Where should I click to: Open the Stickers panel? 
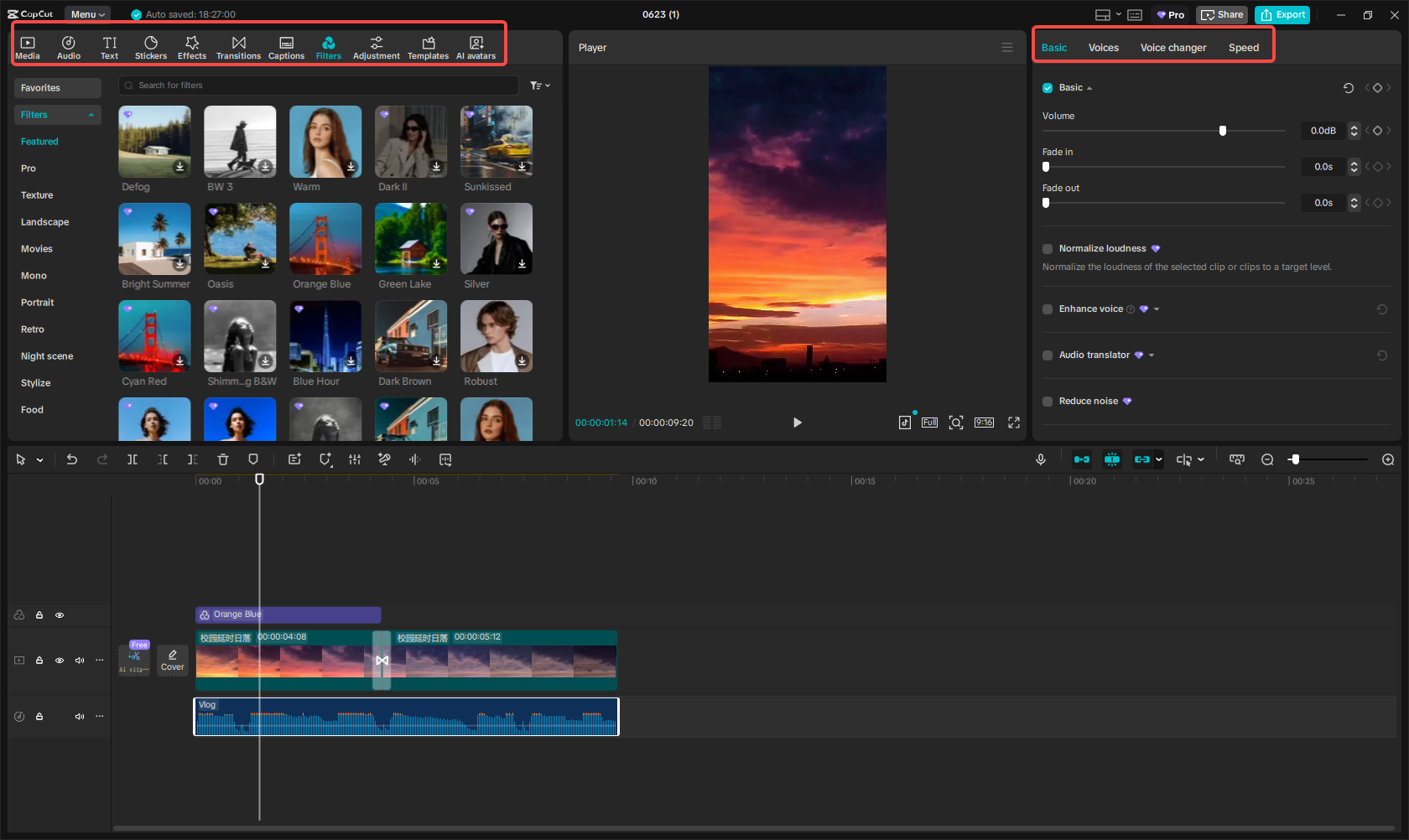click(x=151, y=45)
